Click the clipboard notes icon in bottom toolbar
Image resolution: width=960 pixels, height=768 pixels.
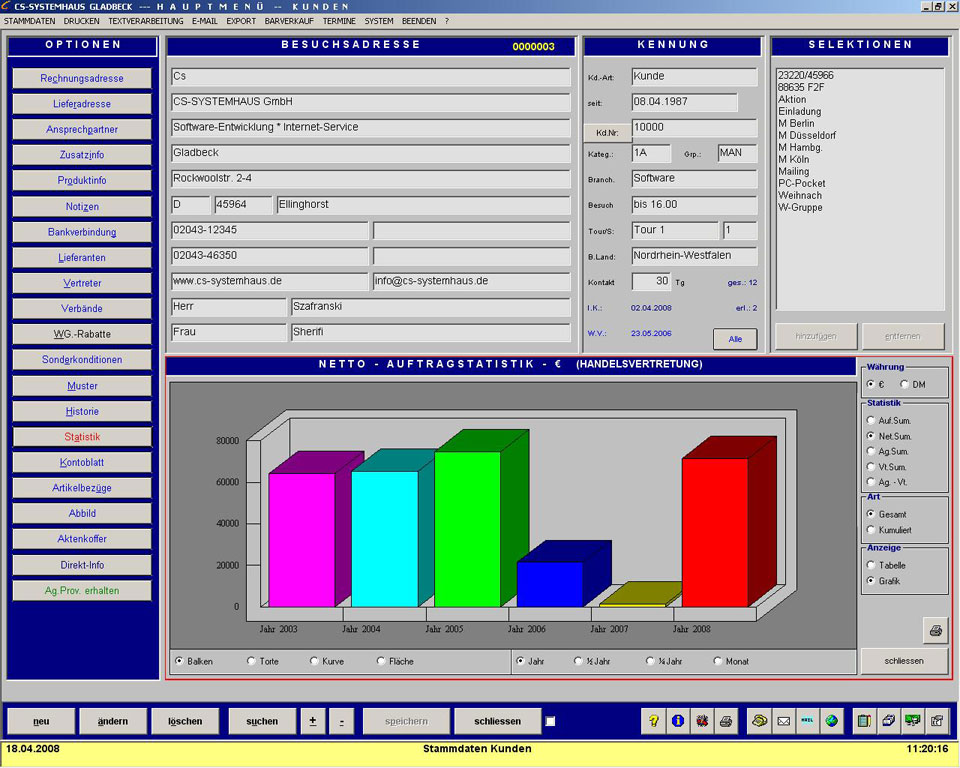pyautogui.click(x=865, y=721)
